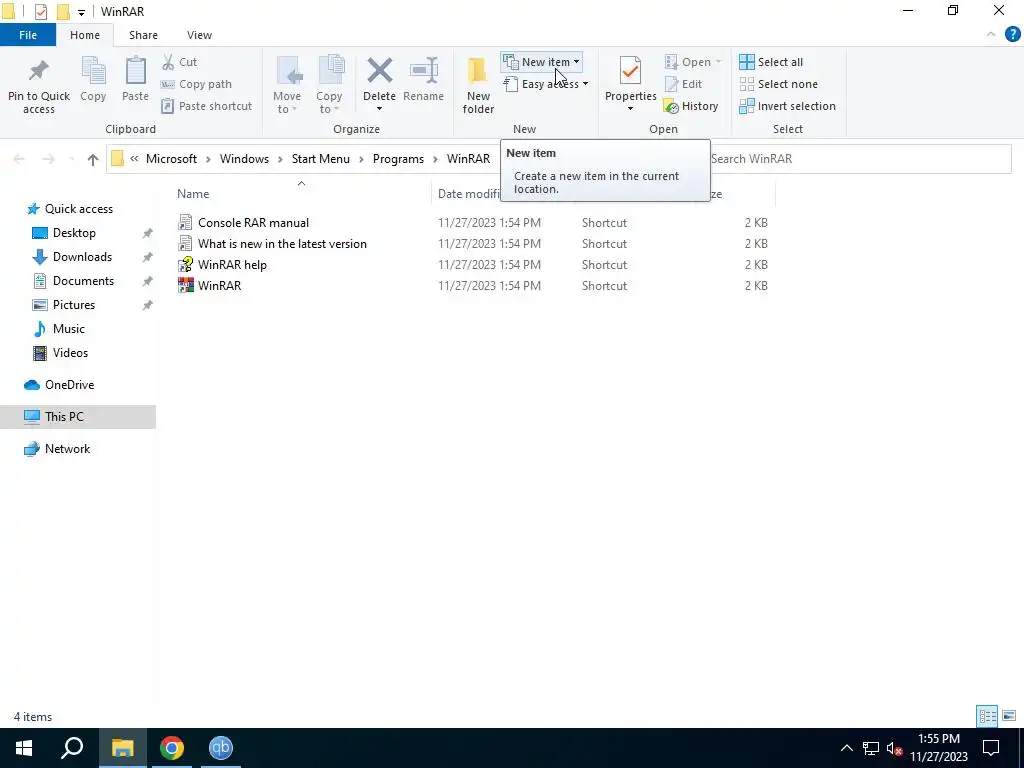Open the Copy to dropdown

point(330,86)
